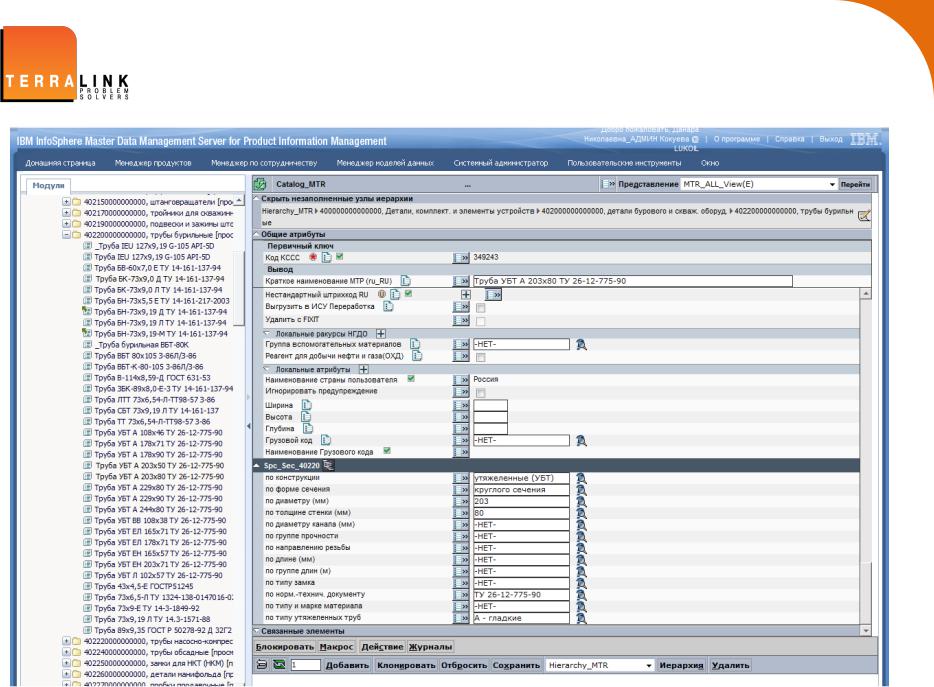This screenshot has height=687, width=934.
Task: Open the Менеджер по сотрудничеству menu
Action: click(264, 163)
